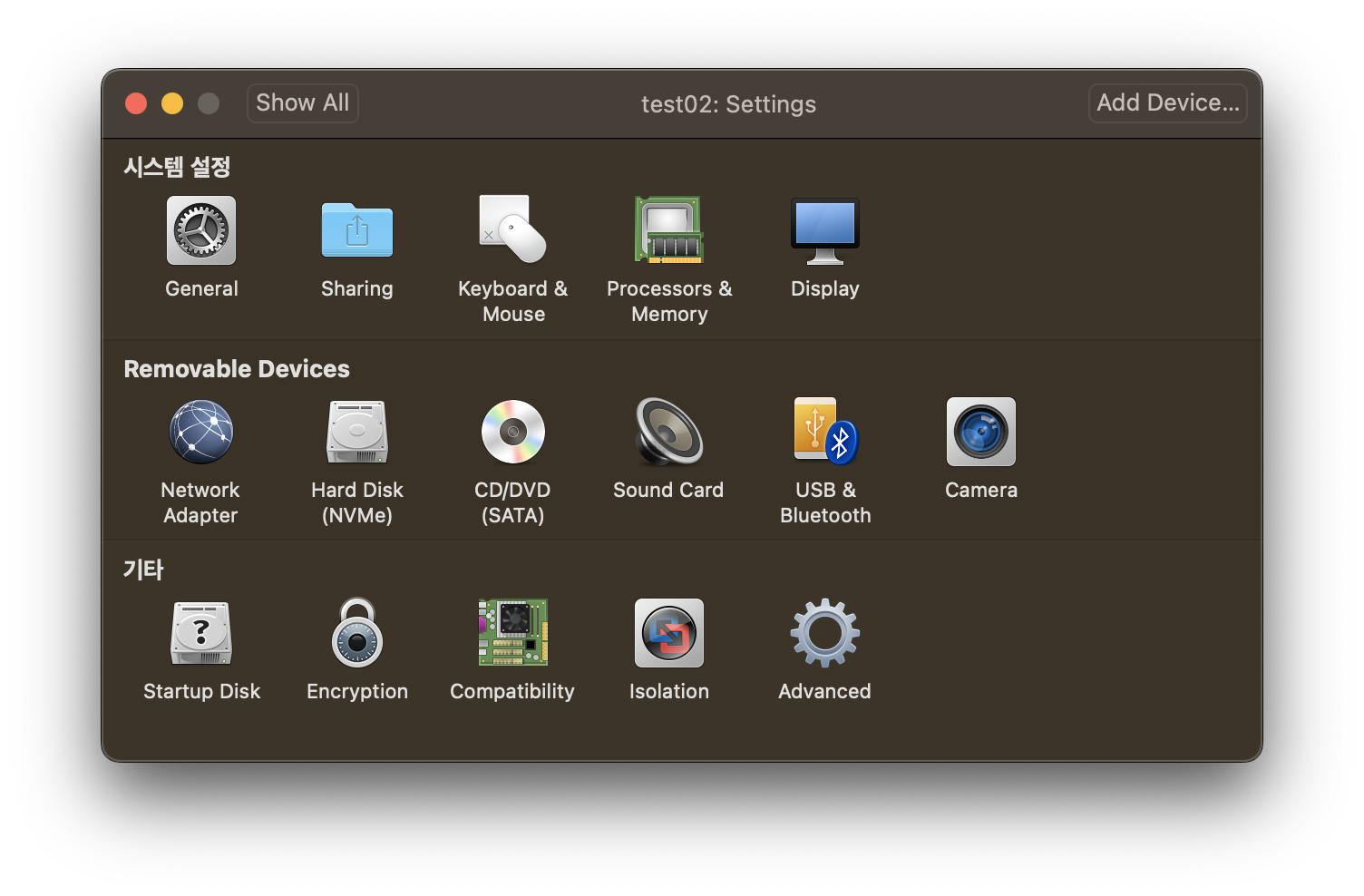This screenshot has height=896, width=1364.
Task: Open the Encryption padlock icon
Action: (357, 633)
